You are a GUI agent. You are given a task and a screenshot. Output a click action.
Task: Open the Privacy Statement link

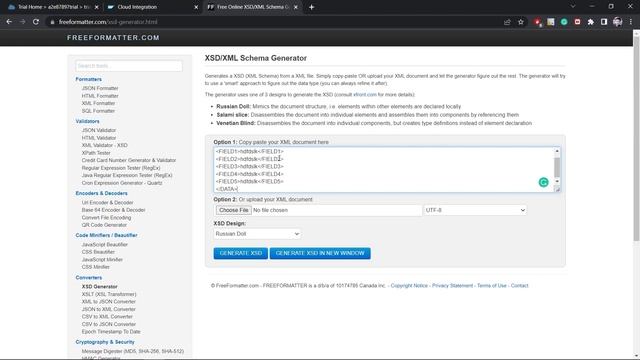452,286
